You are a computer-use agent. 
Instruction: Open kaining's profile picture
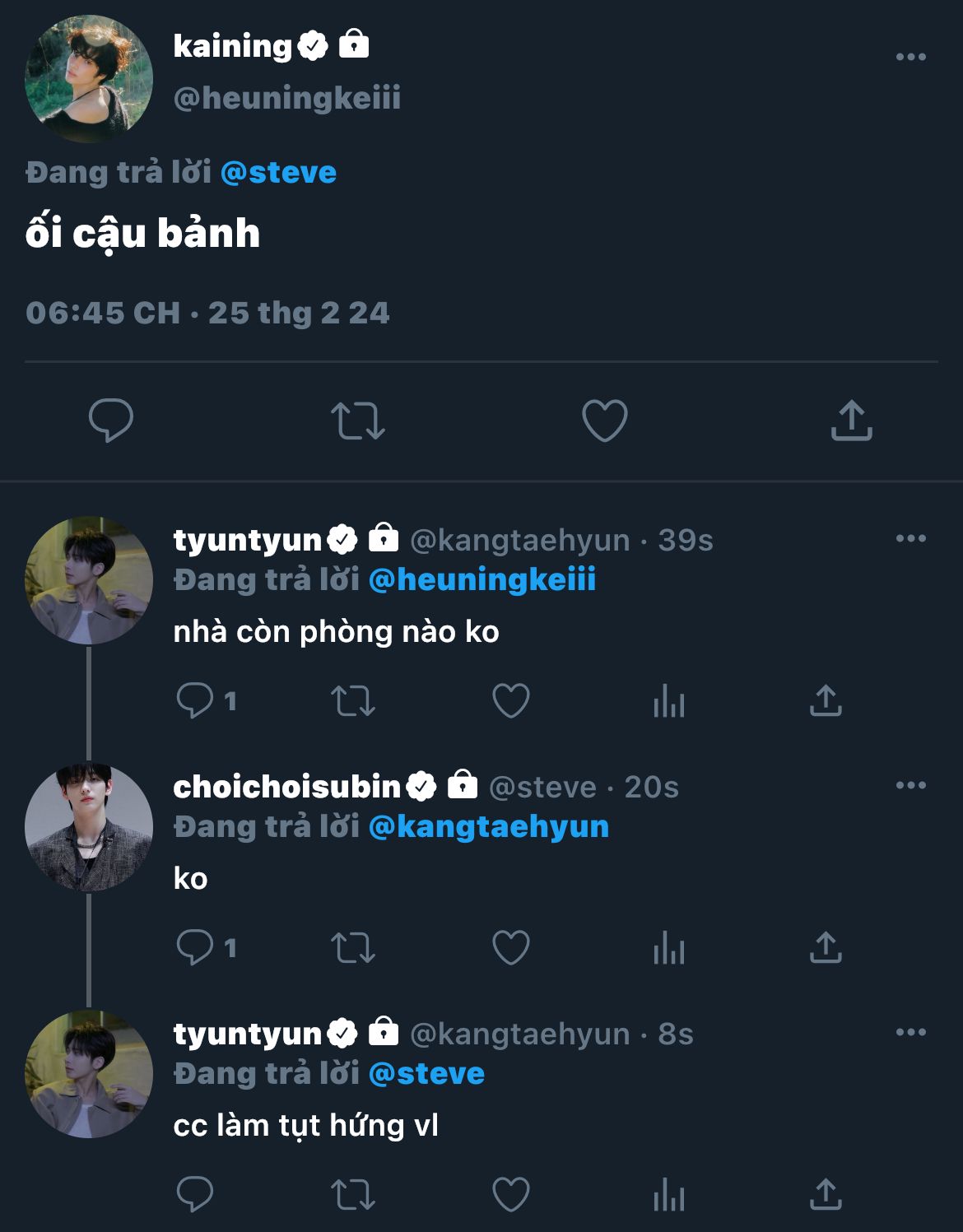click(x=89, y=79)
